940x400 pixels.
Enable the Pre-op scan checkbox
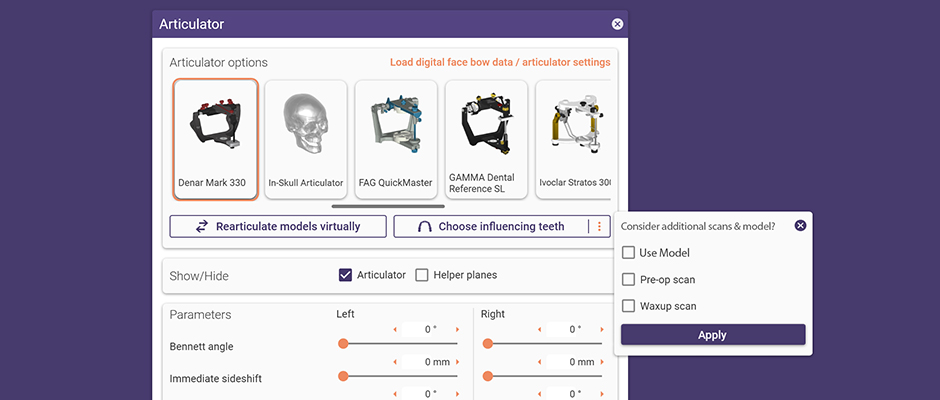[628, 280]
